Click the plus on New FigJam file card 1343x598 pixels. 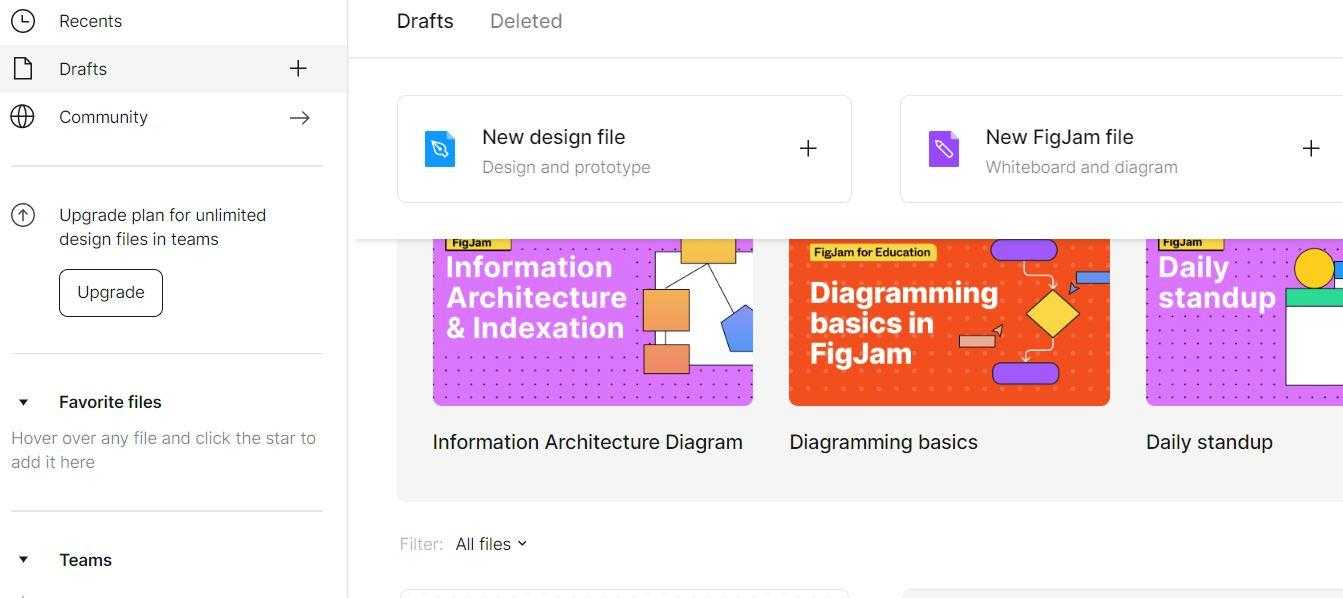click(x=1310, y=149)
